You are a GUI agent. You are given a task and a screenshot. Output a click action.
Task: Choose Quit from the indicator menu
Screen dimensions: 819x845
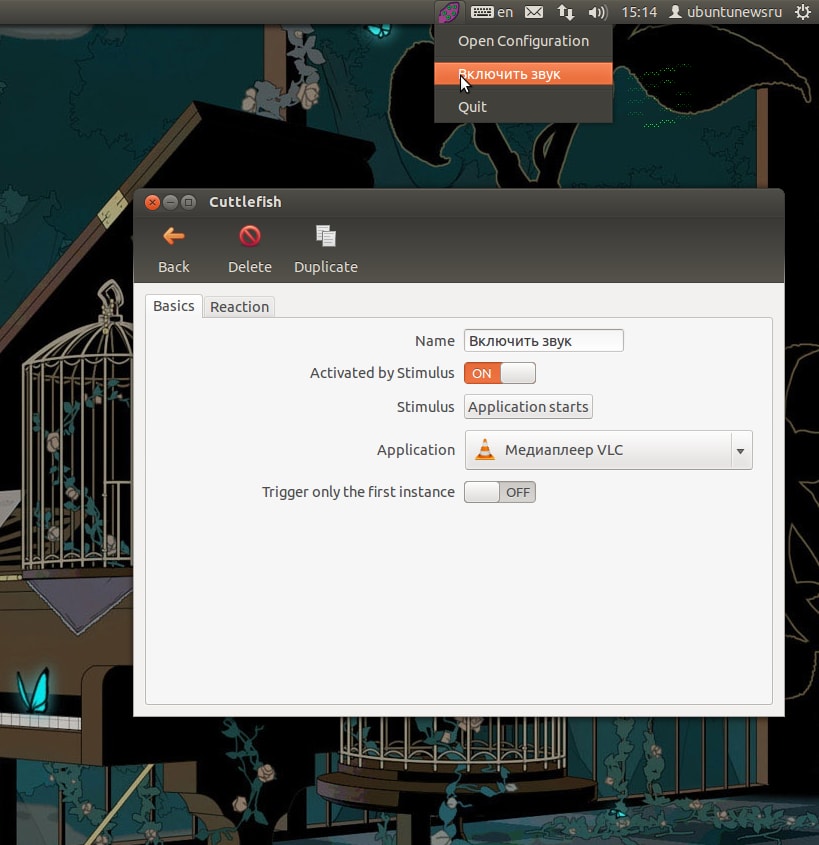point(523,107)
